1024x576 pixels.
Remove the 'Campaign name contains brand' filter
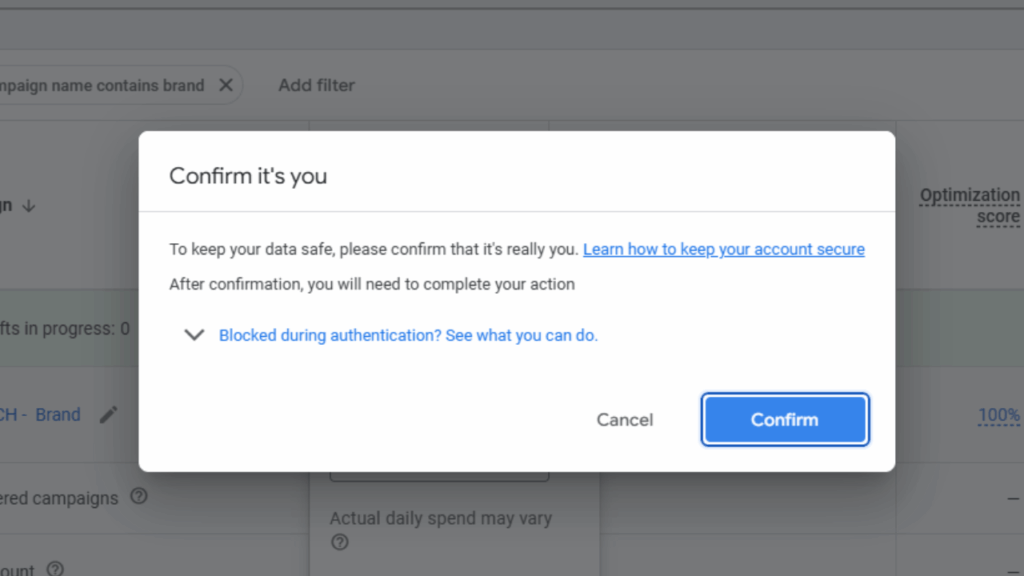pos(226,85)
